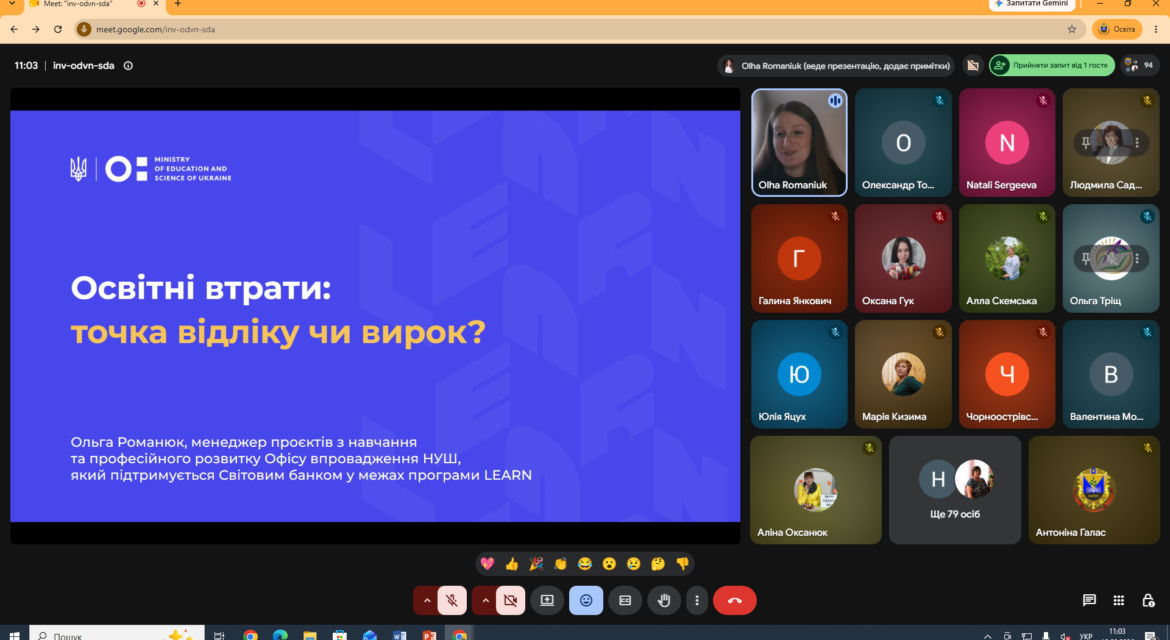
Task: Close the Meet browser tab
Action: (x=156, y=4)
